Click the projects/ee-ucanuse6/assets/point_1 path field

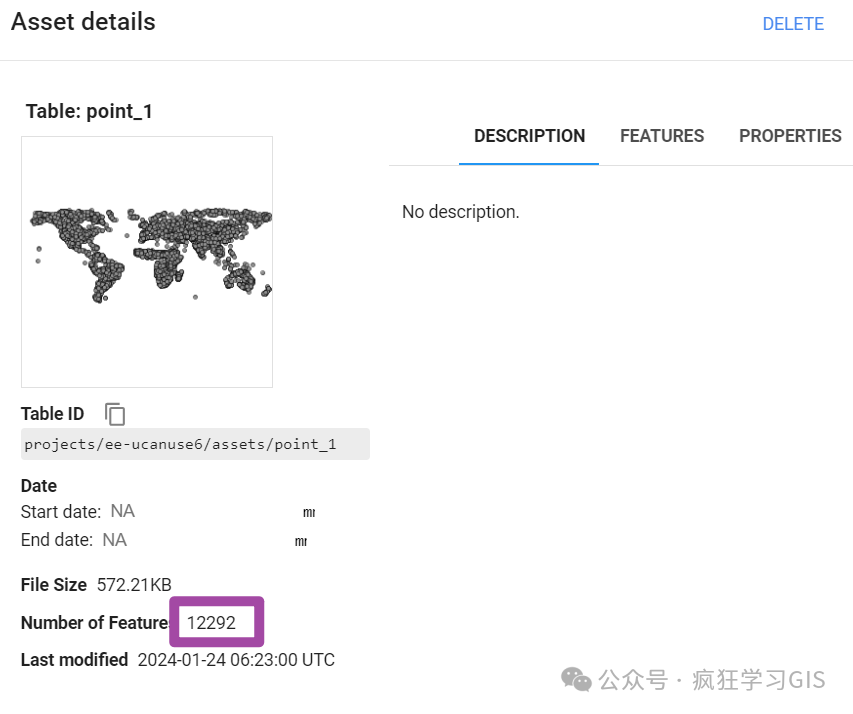(x=195, y=444)
